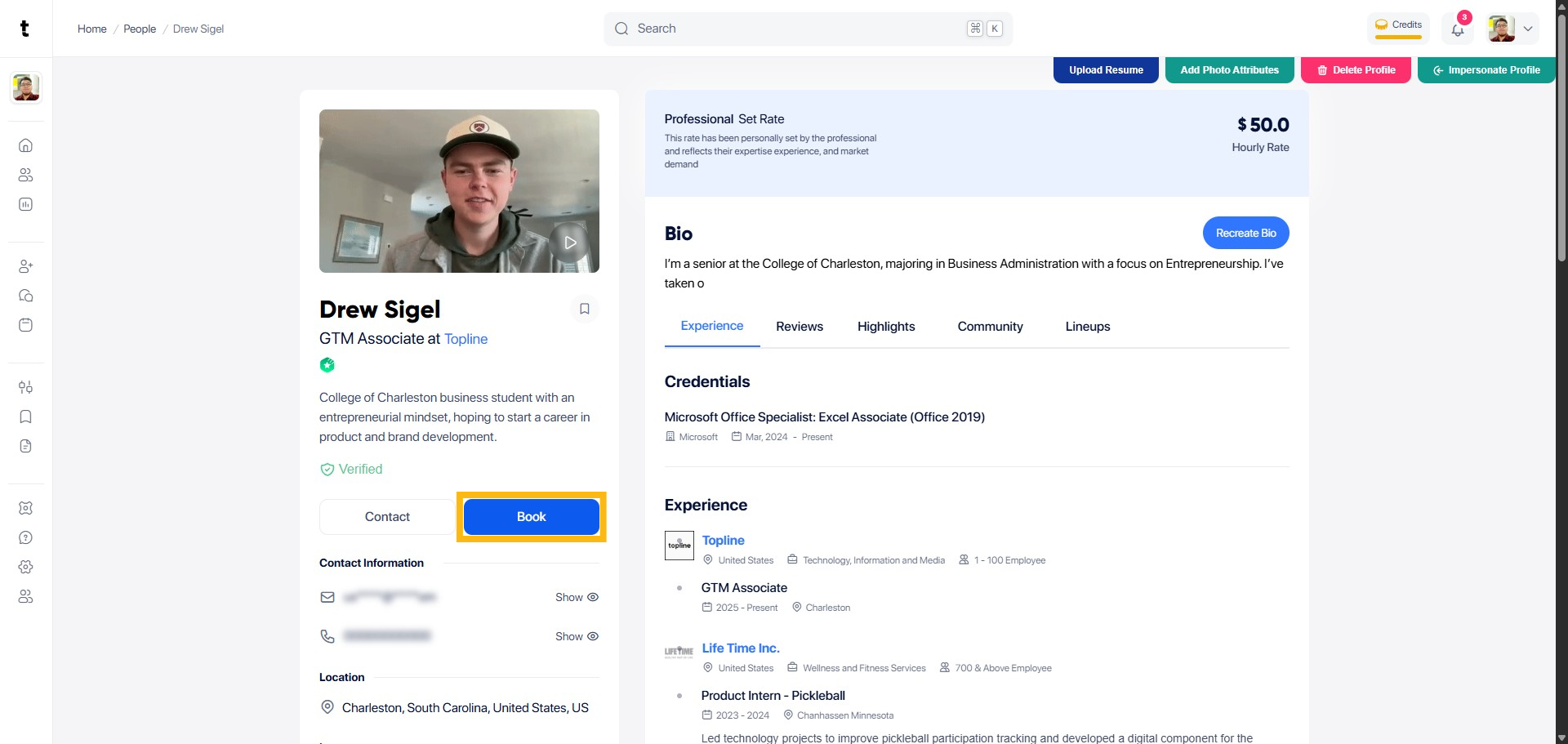The height and width of the screenshot is (744, 1568).
Task: Click the add person icon in sidebar
Action: 25,266
